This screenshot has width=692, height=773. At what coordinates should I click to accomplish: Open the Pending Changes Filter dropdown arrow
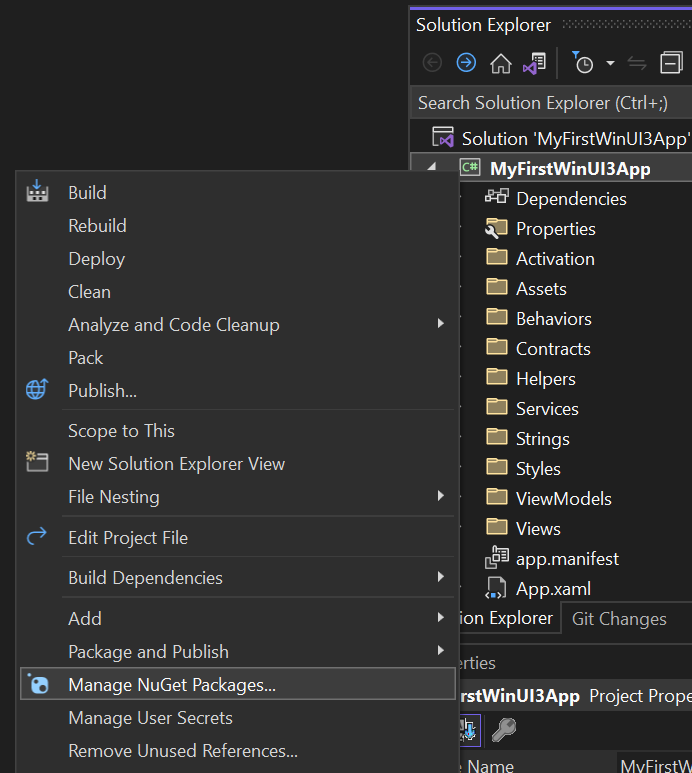pos(610,63)
